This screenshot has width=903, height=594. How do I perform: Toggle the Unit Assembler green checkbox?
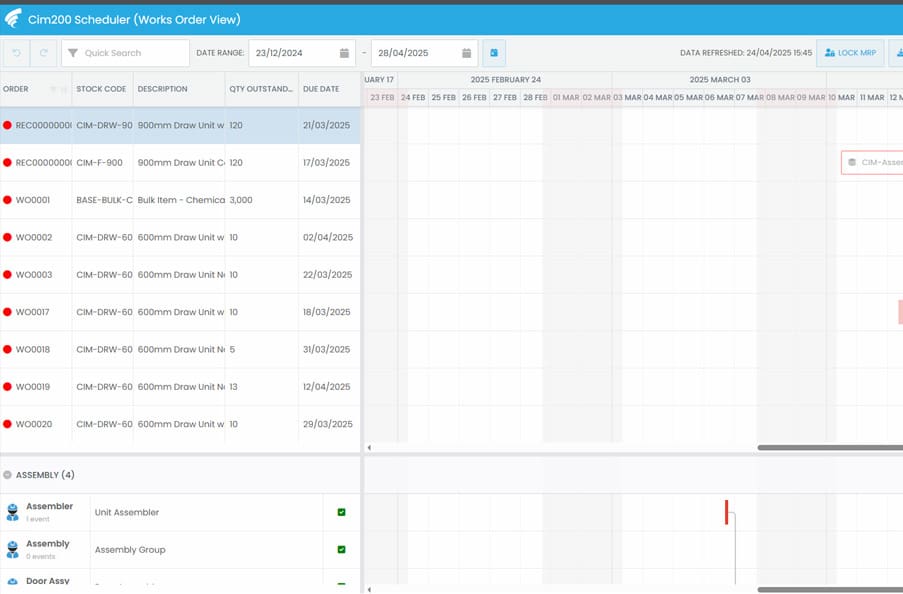click(x=342, y=512)
